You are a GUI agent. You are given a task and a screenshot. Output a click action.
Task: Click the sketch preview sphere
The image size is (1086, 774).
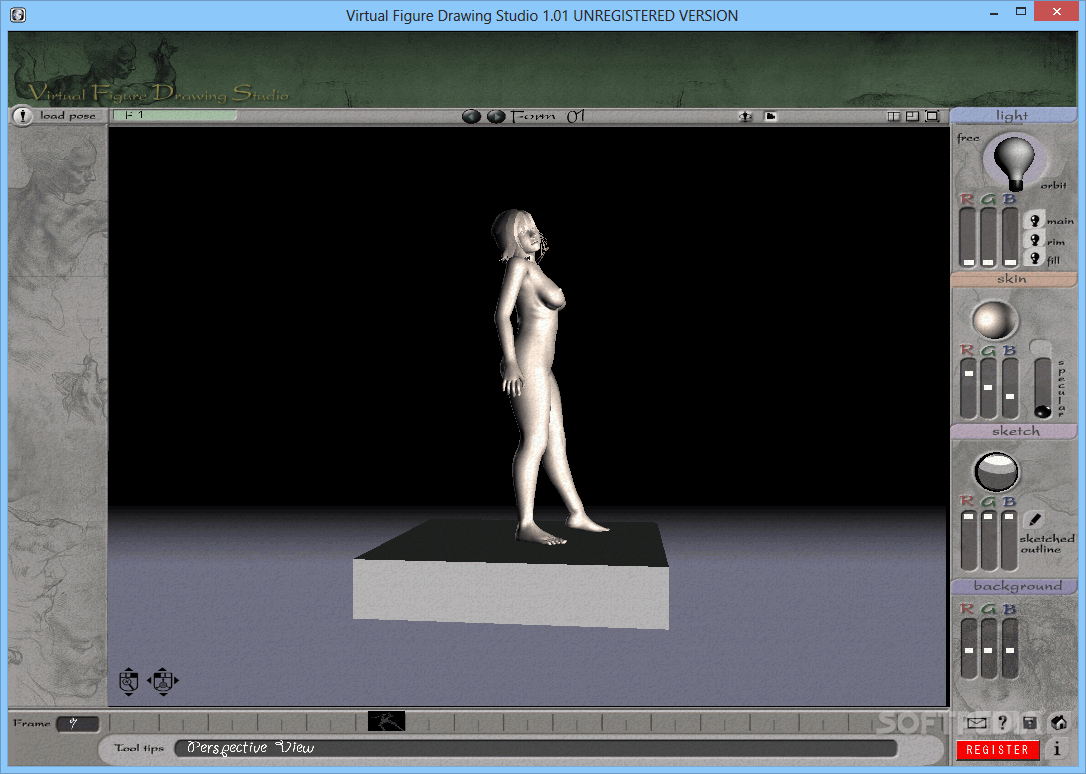pos(997,472)
